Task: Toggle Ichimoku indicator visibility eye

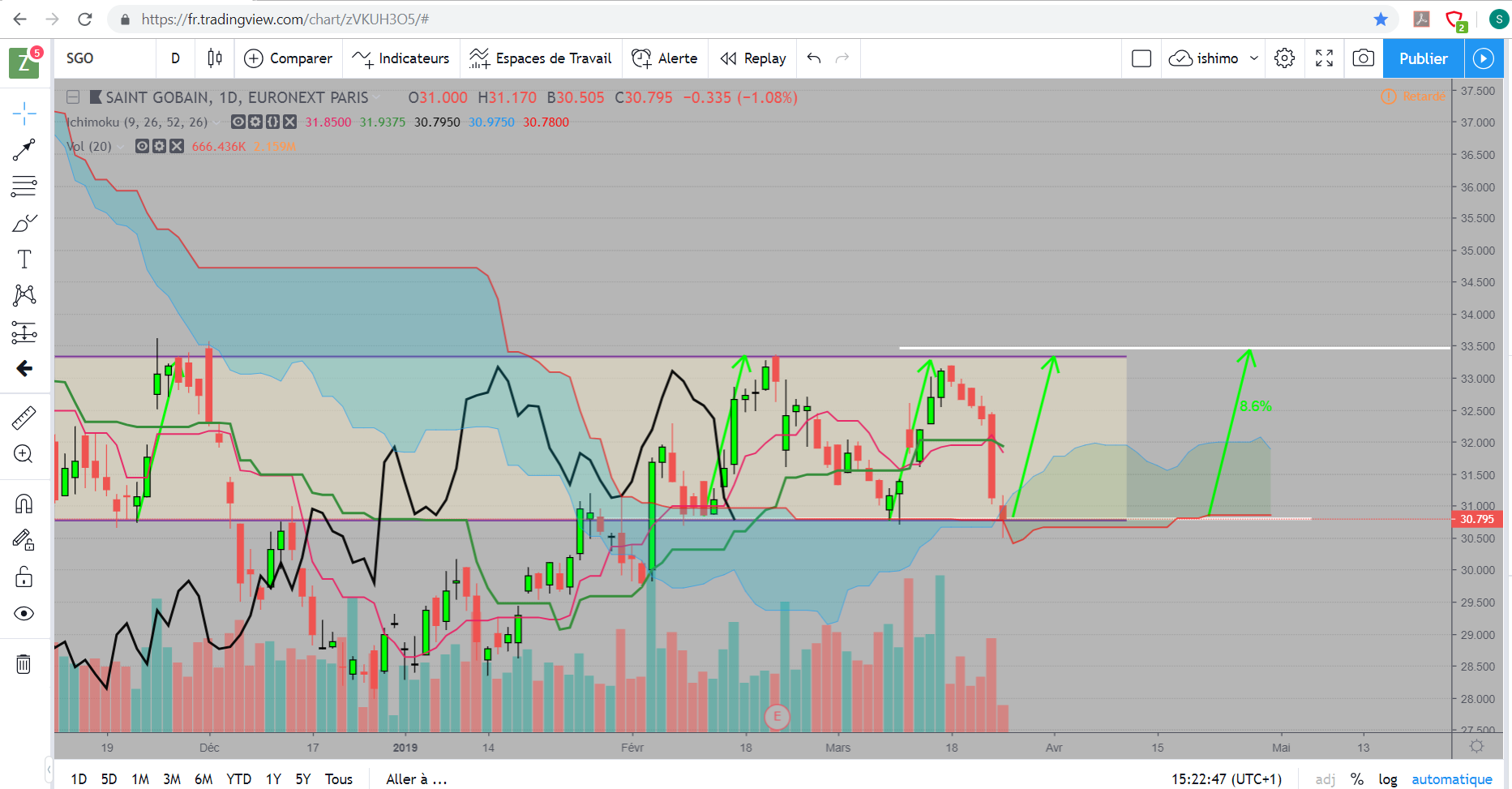Action: tap(238, 122)
